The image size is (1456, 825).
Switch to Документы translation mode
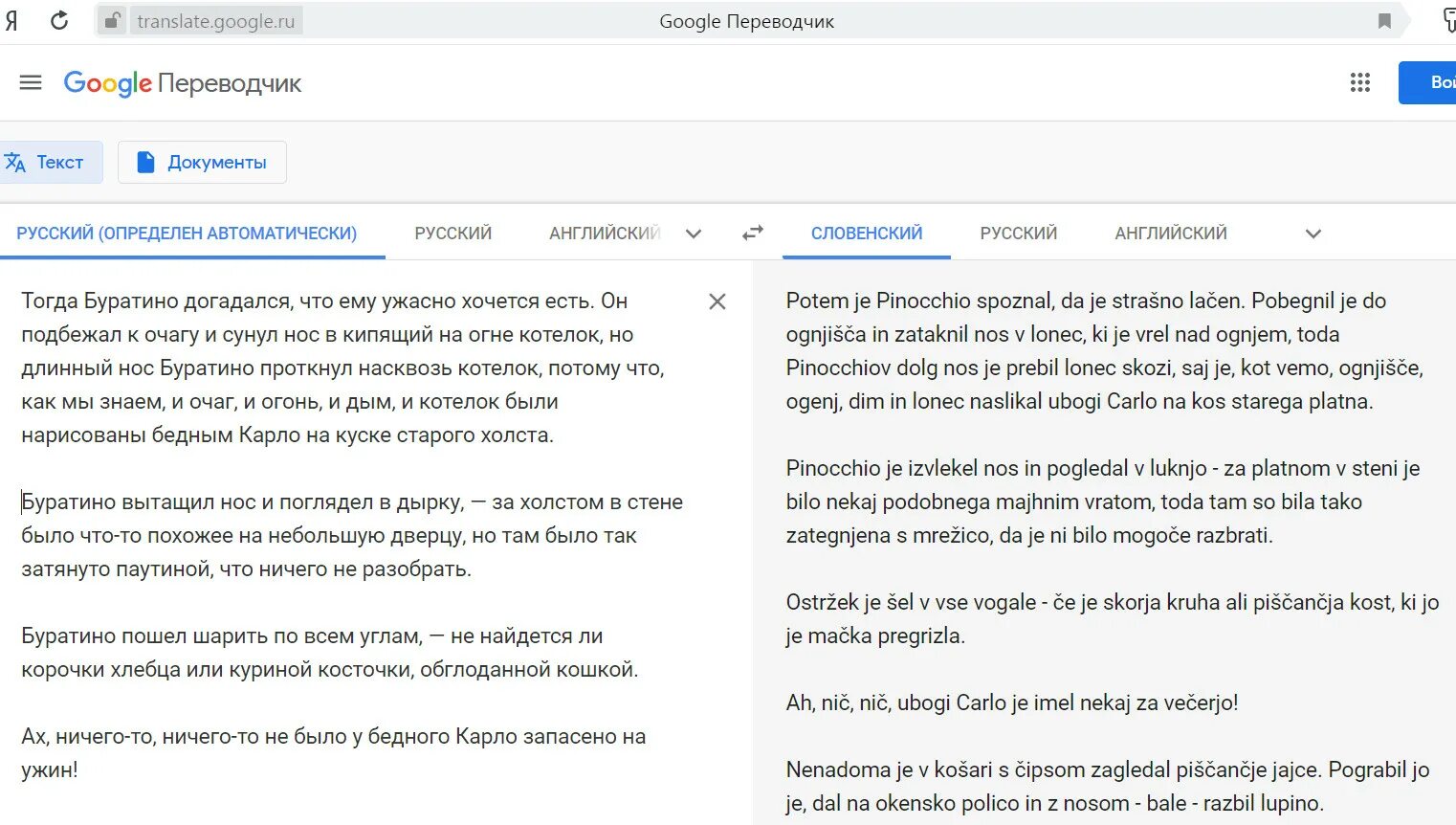tap(202, 162)
